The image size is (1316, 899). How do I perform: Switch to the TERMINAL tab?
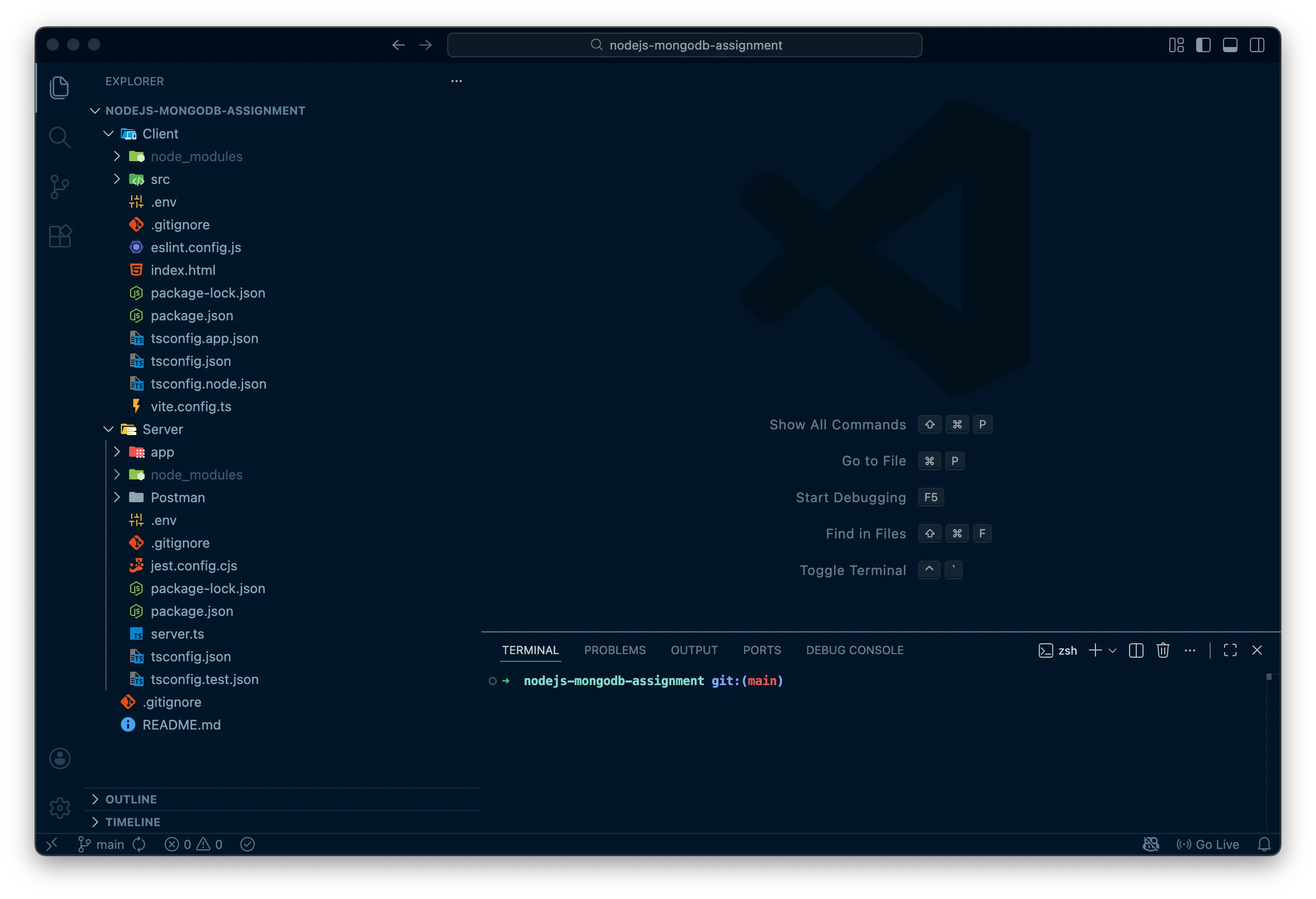point(530,650)
